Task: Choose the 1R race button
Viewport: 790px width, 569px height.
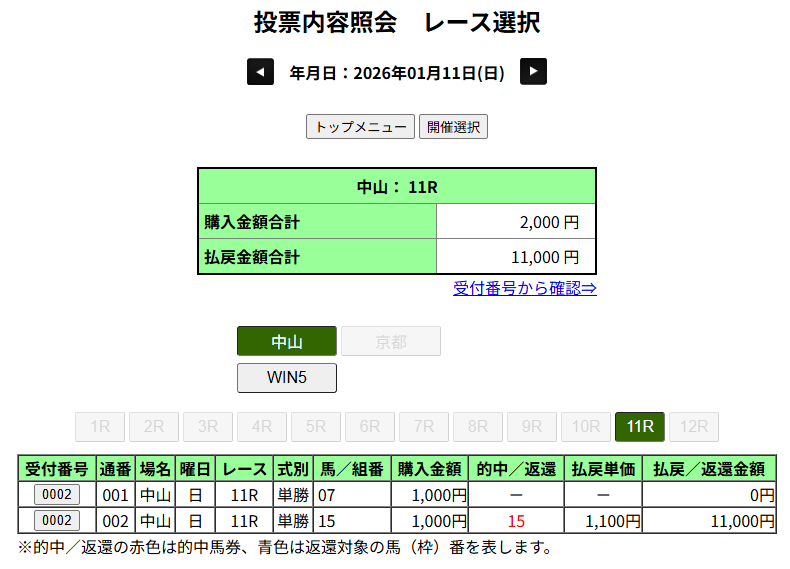Action: coord(100,427)
